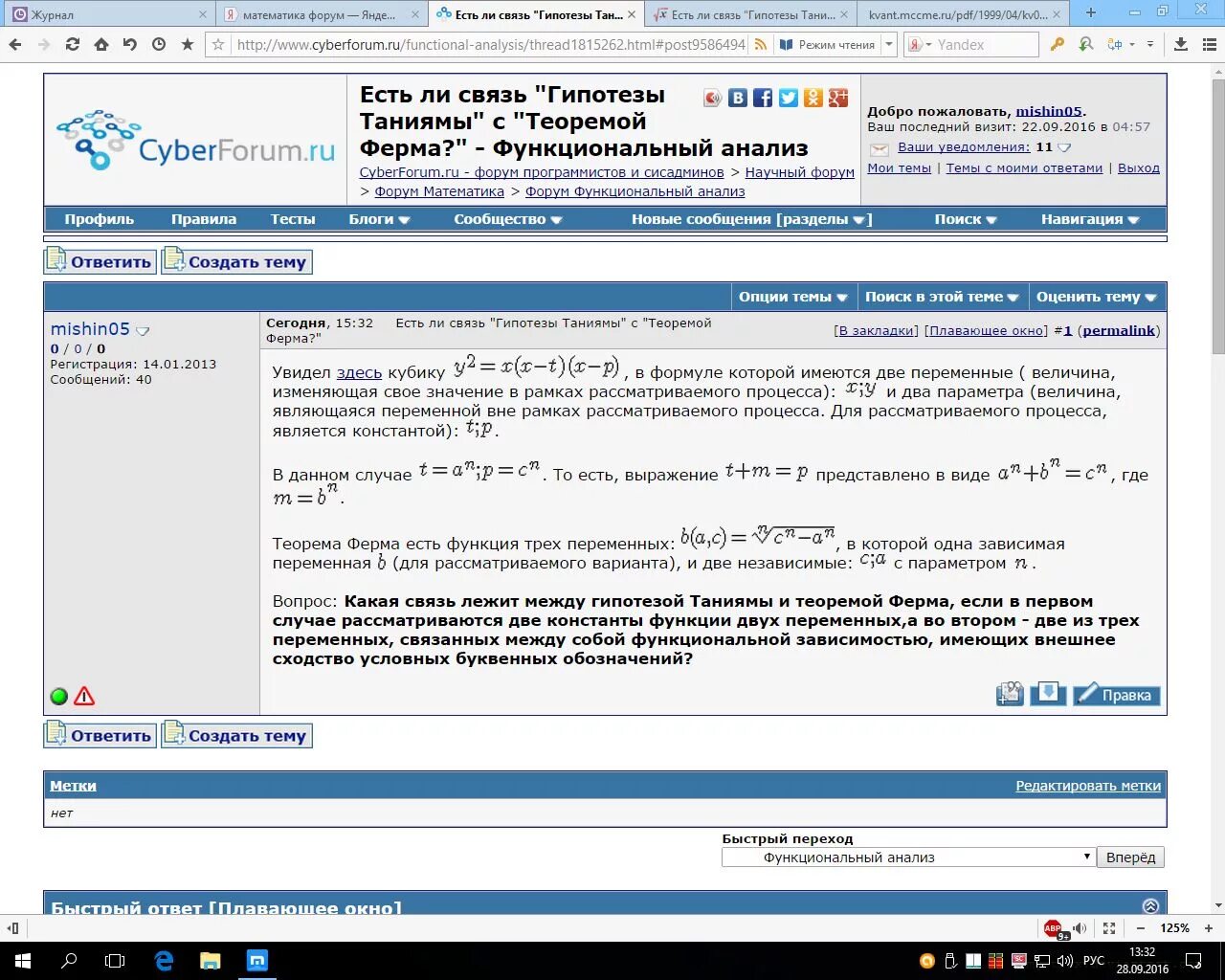Screen dimensions: 1225x980
Task: Click the top Ответить button
Action: tap(100, 261)
